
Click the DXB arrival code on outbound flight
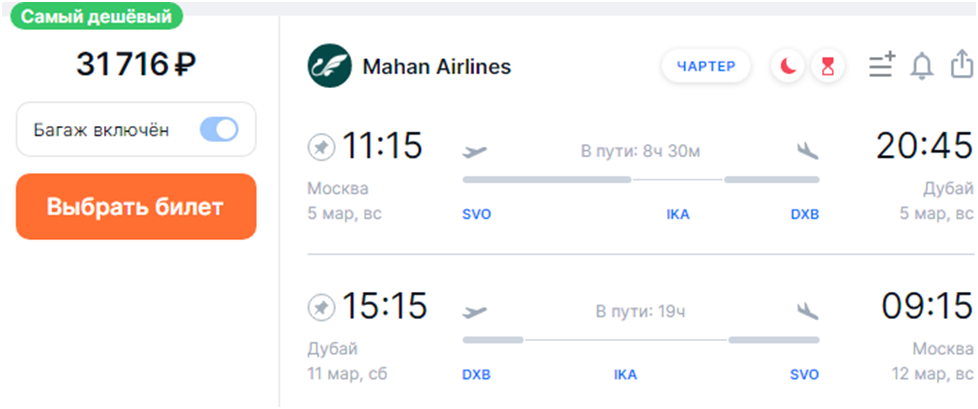(x=804, y=215)
